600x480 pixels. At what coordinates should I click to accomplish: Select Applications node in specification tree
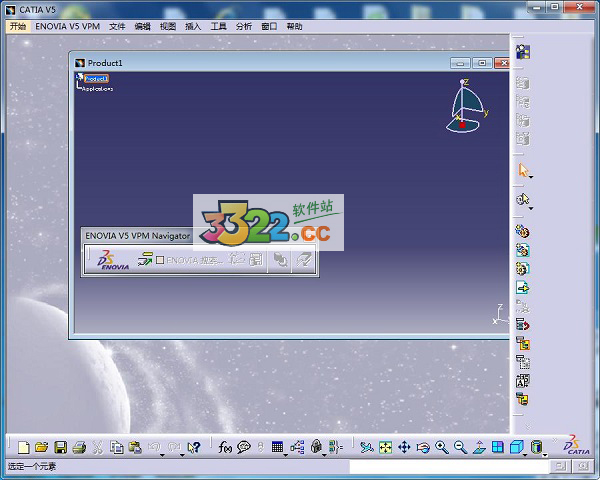pyautogui.click(x=98, y=89)
